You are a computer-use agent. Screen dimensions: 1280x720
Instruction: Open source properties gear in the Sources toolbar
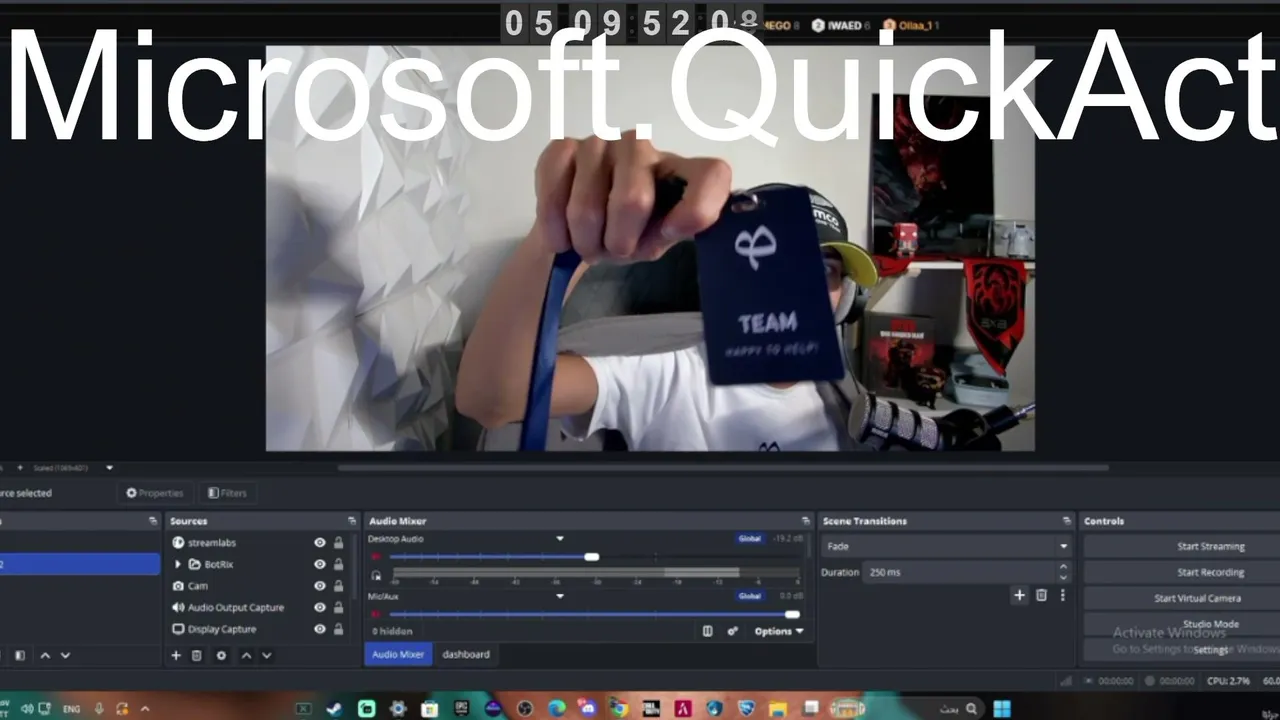[221, 656]
